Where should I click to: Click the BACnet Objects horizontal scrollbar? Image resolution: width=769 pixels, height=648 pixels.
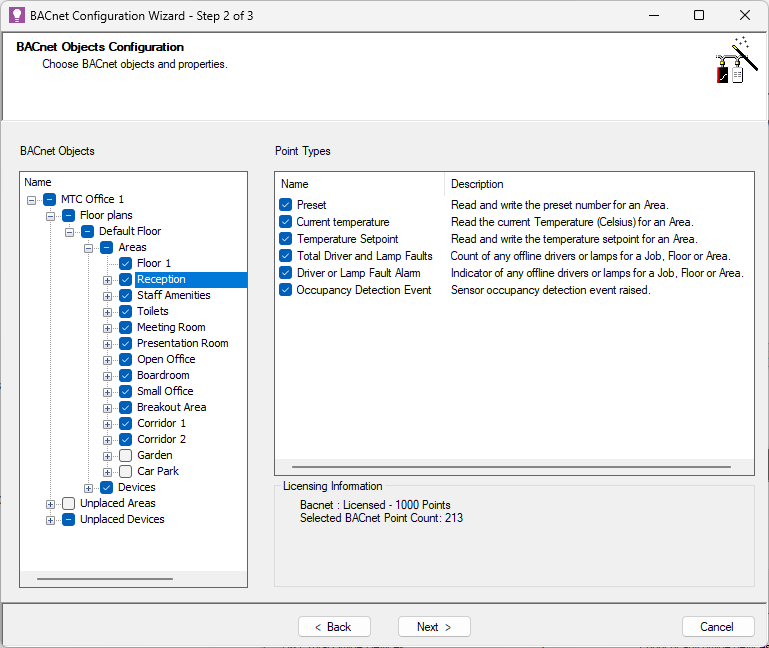coord(104,579)
